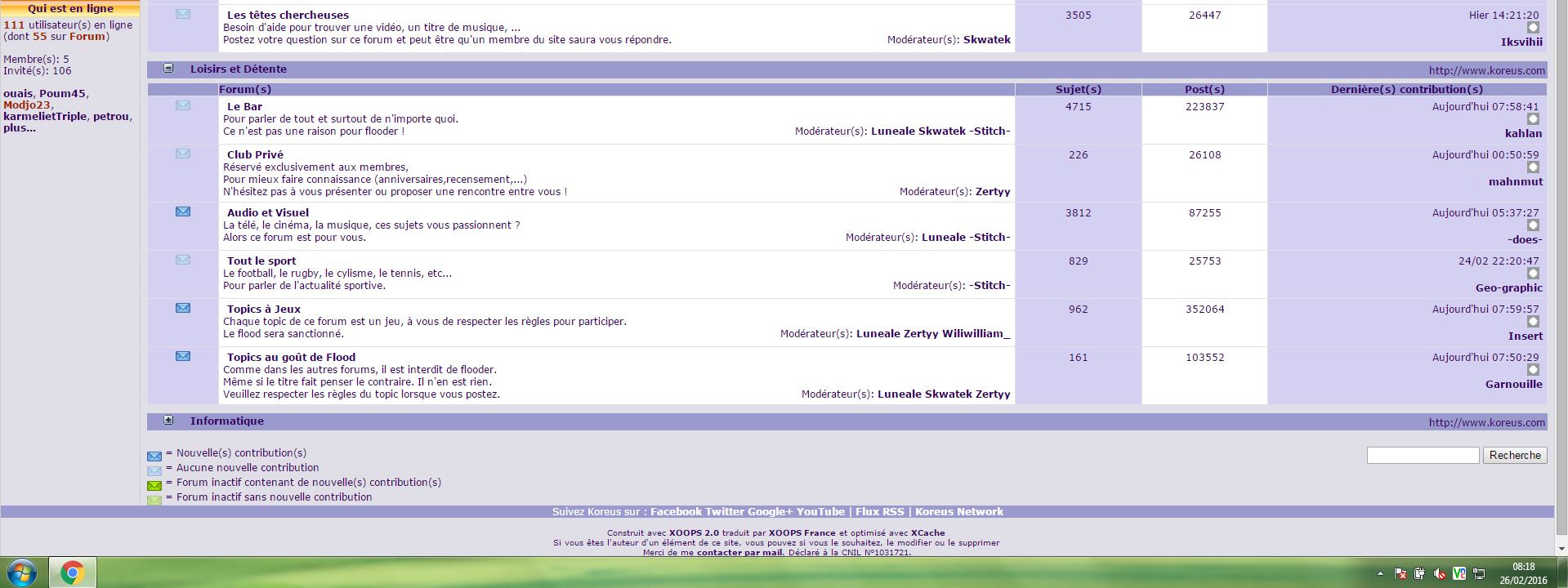Click the forum search text field
The height and width of the screenshot is (588, 1568).
(1423, 456)
